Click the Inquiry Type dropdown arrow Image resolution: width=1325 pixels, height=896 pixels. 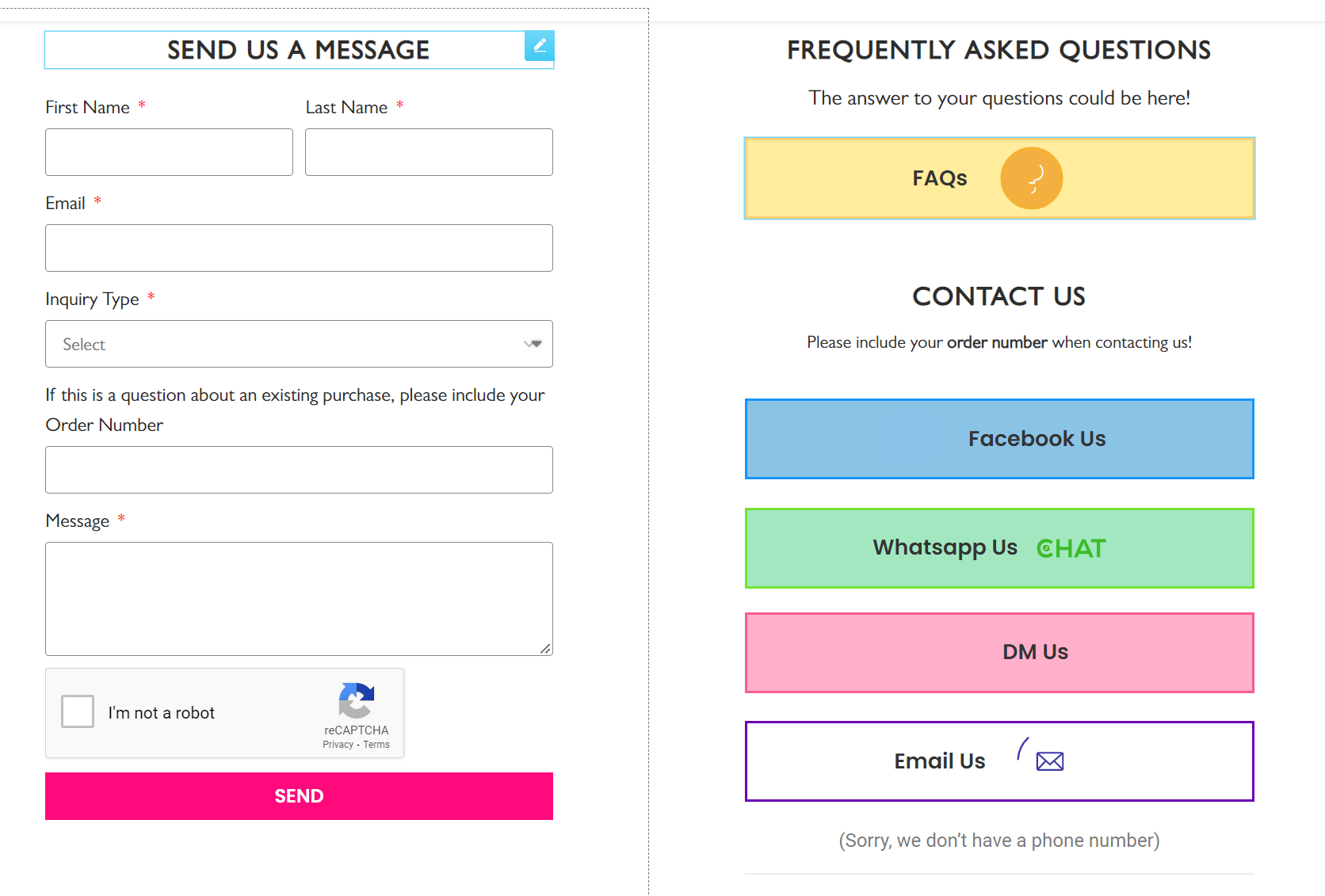pos(533,344)
